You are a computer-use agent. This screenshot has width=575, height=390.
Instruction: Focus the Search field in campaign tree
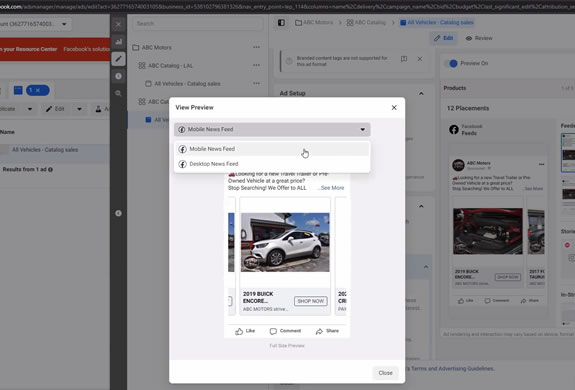198,24
